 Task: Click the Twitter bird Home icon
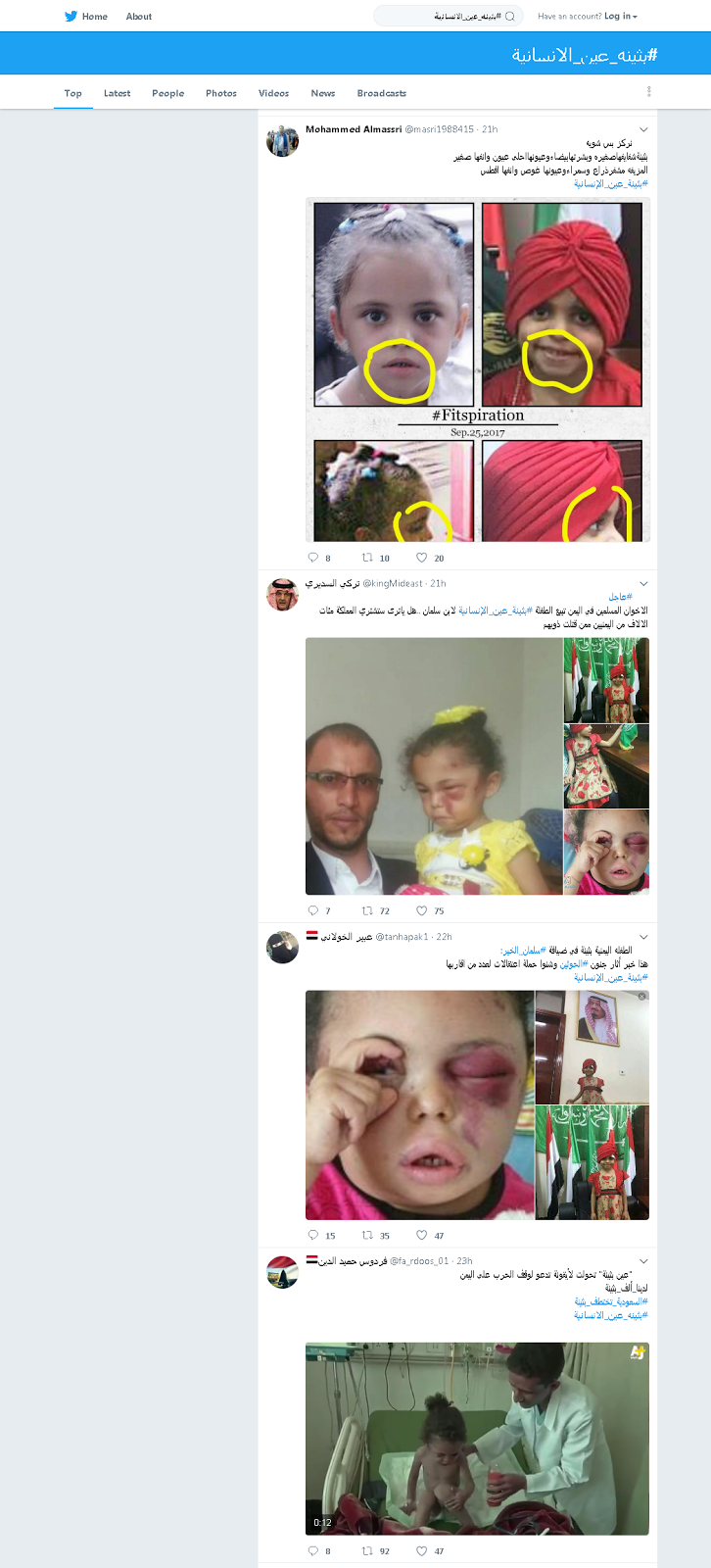pyautogui.click(x=71, y=16)
